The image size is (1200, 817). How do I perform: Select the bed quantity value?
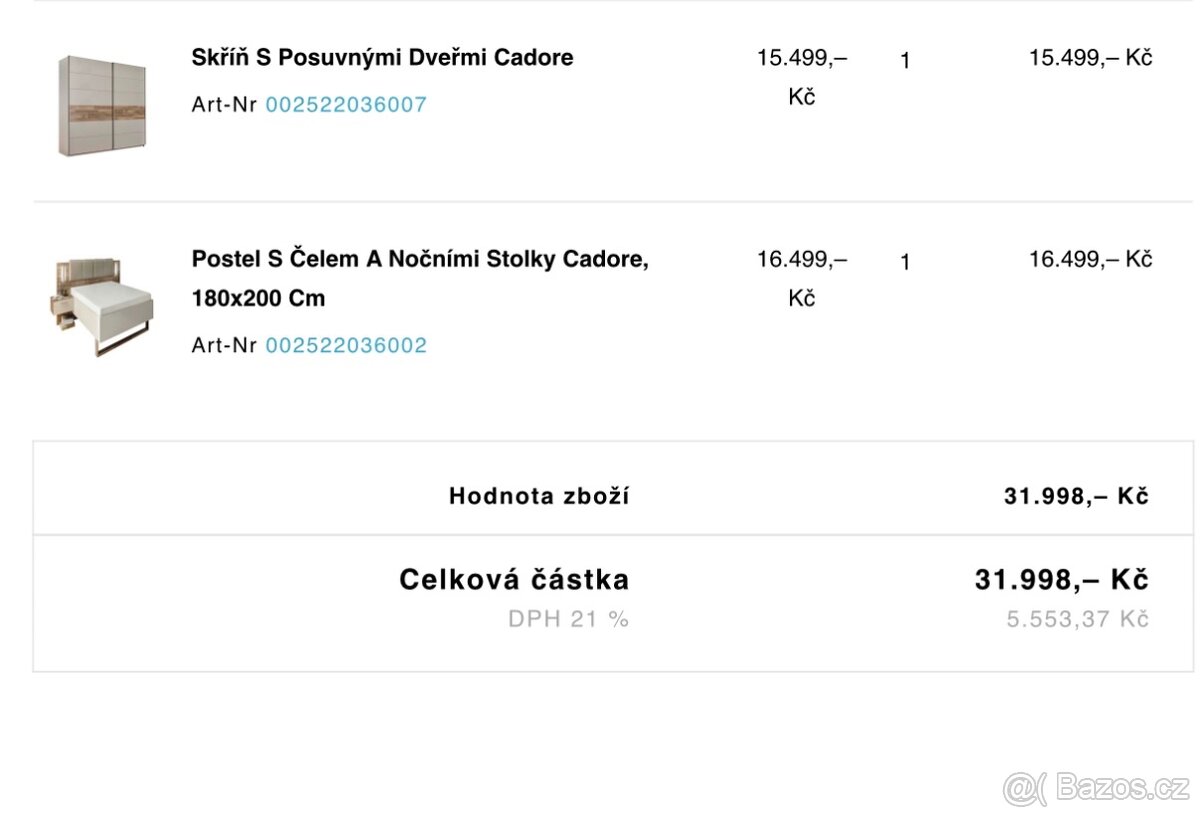(x=905, y=262)
